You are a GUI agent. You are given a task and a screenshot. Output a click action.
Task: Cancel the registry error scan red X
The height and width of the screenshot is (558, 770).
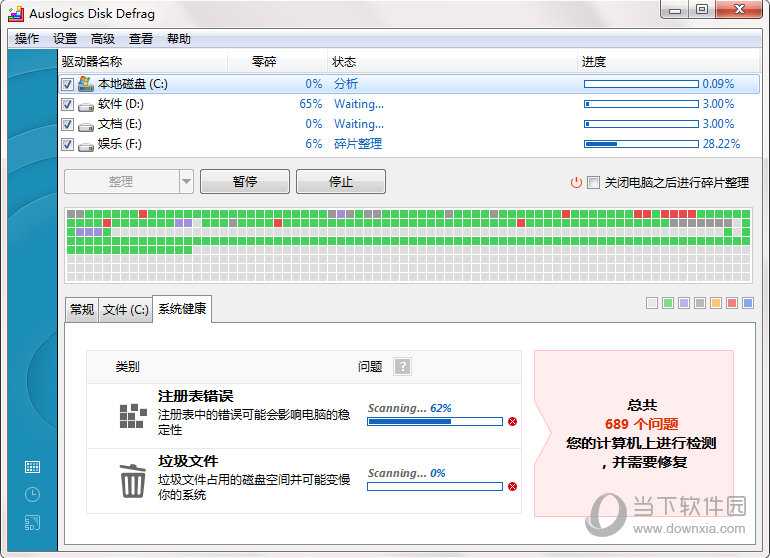point(512,421)
